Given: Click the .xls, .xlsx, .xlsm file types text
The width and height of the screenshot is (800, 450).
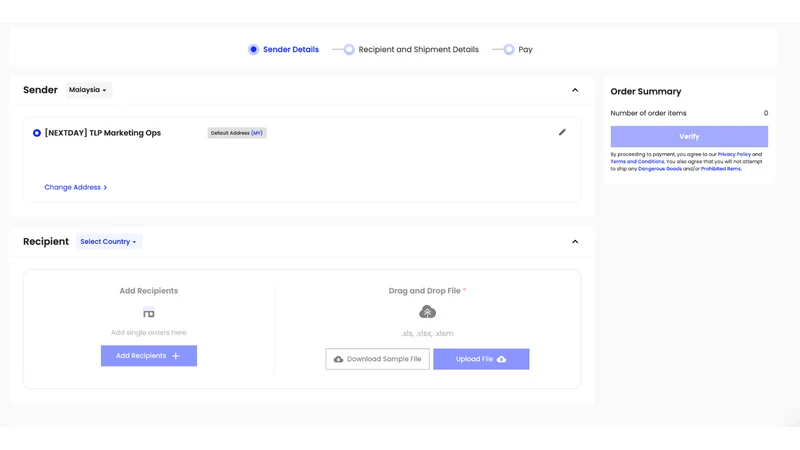Looking at the screenshot, I should (x=428, y=333).
